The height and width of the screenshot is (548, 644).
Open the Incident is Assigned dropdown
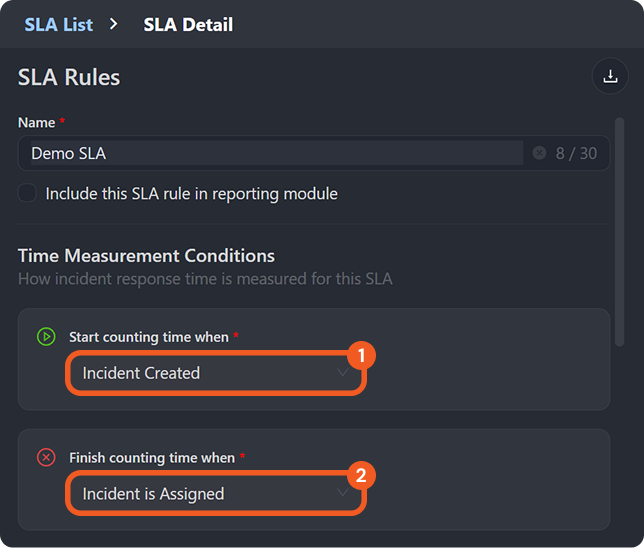tap(200, 494)
